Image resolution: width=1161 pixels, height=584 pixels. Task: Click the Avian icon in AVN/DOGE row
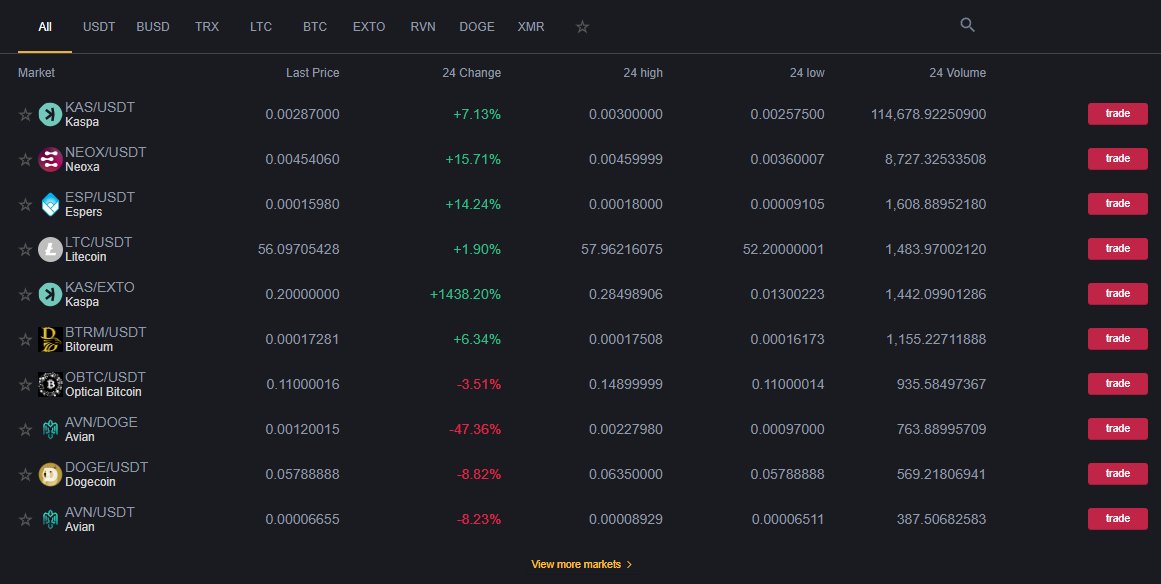point(50,429)
